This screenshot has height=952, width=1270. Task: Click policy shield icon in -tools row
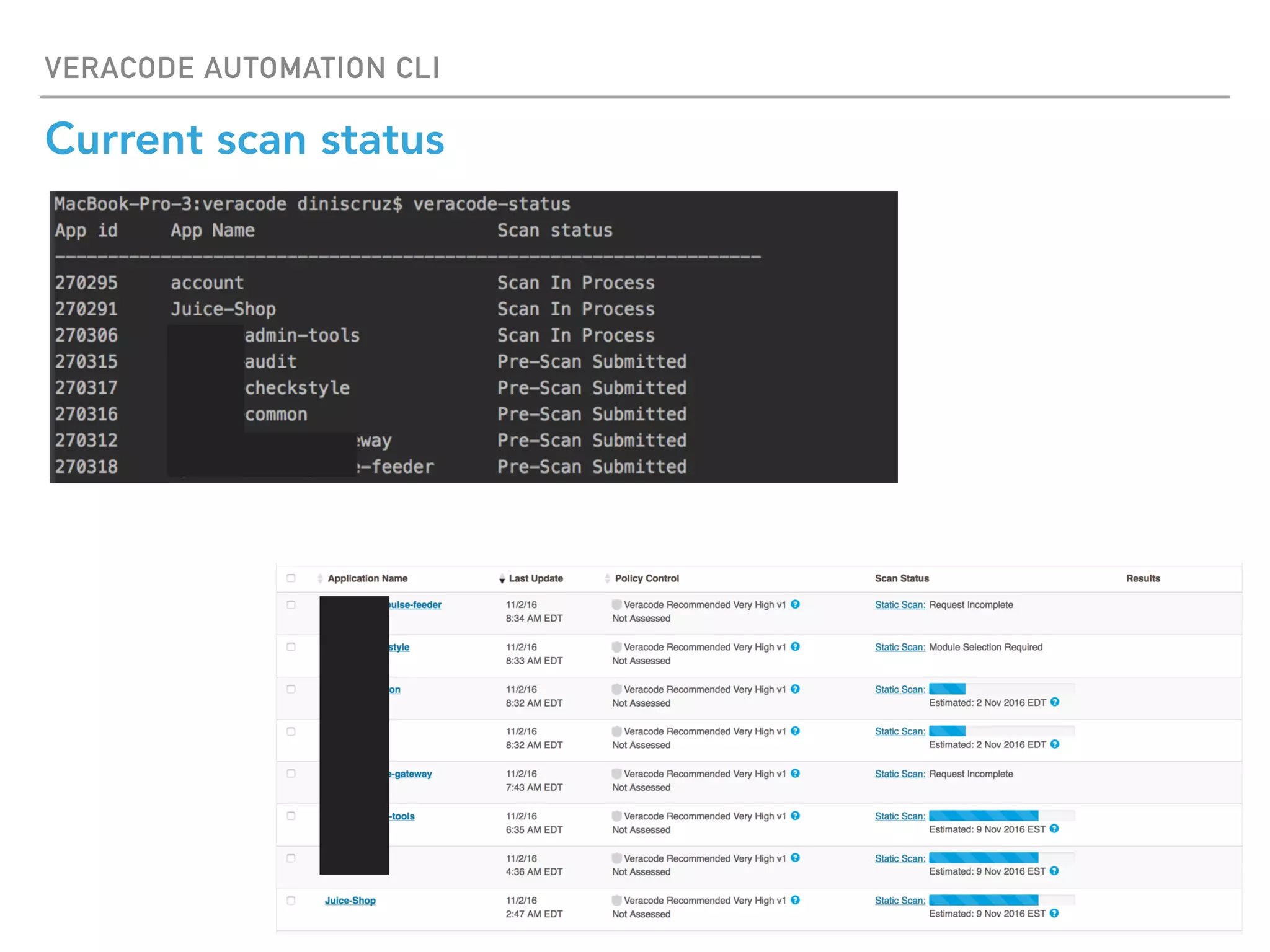[x=616, y=816]
